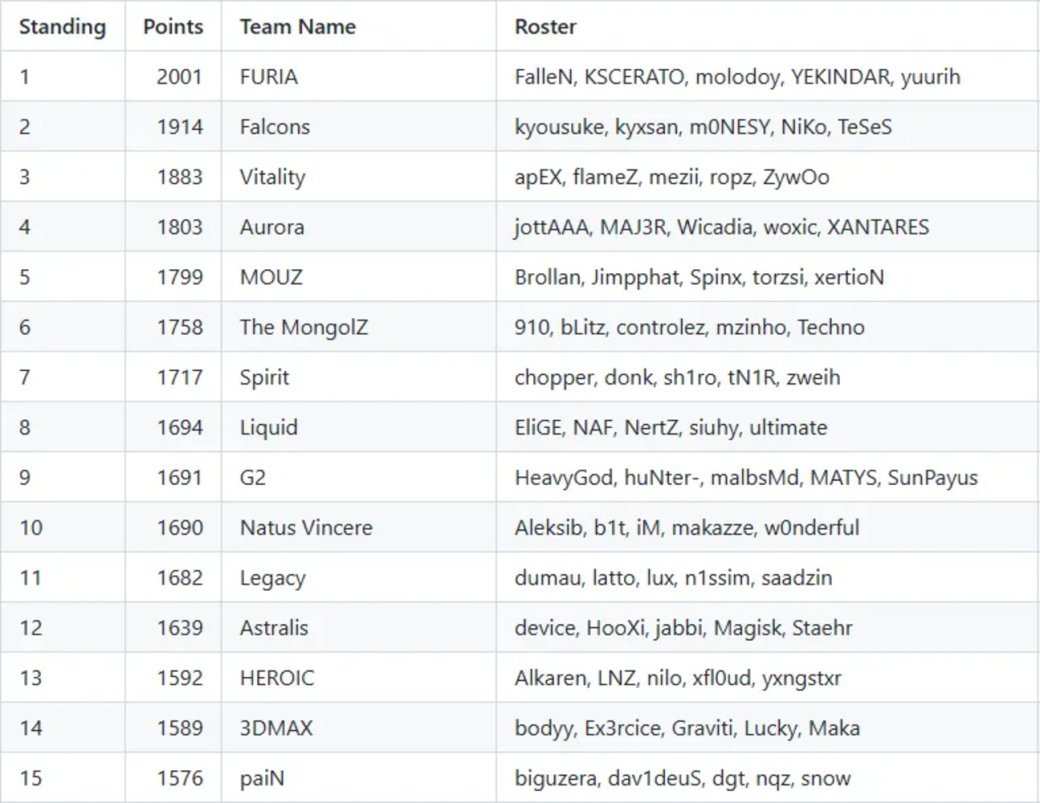Click the Team Name column header
Screen dimensions: 1040x803
click(x=297, y=27)
